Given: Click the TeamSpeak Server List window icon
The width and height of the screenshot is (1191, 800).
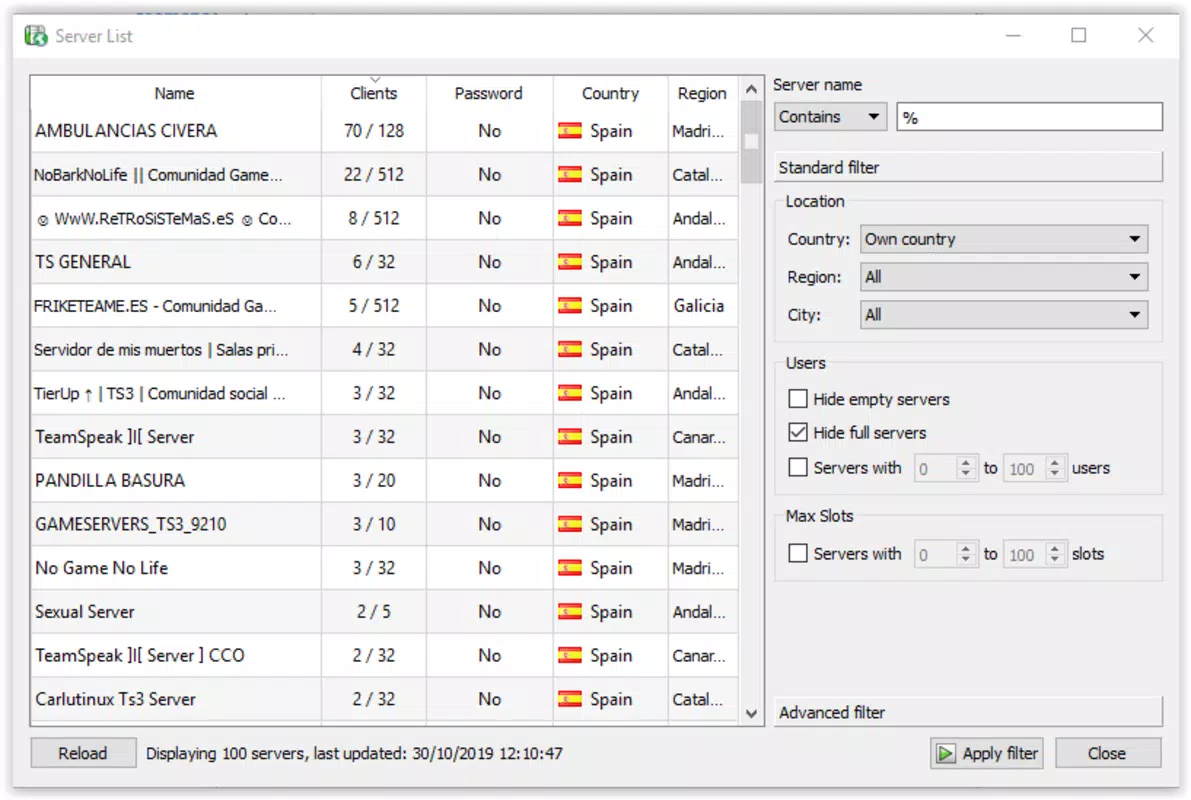Looking at the screenshot, I should click(x=36, y=36).
